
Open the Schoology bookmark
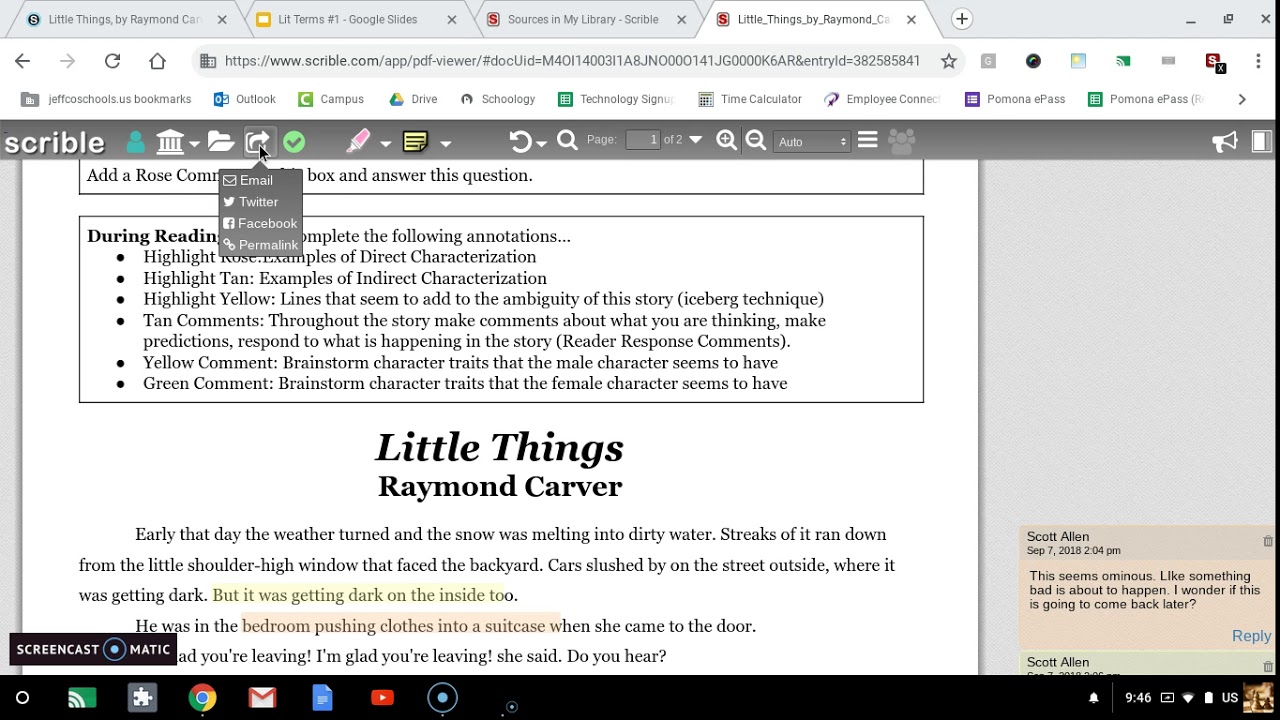(x=497, y=99)
